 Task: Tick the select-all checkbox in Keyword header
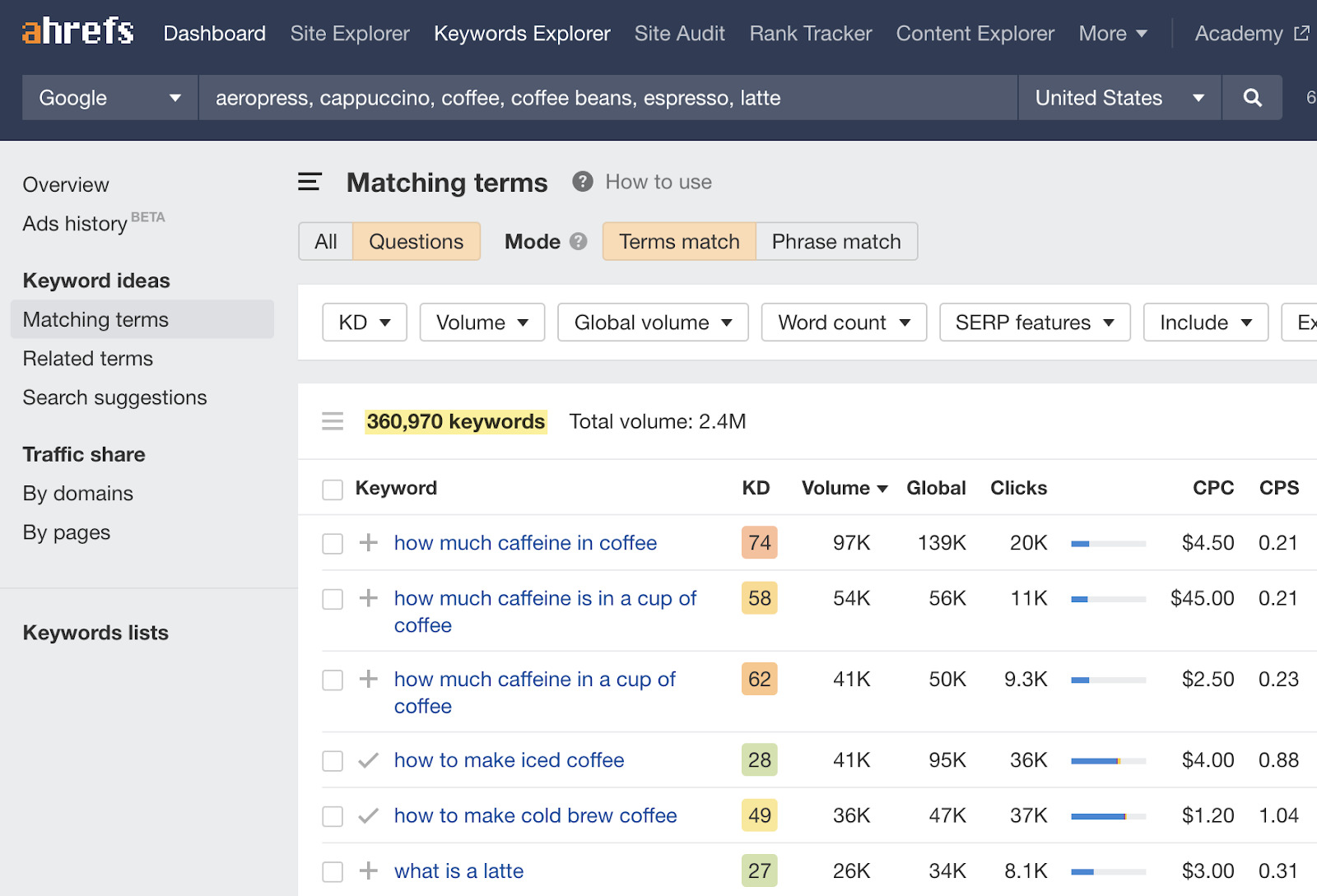click(333, 490)
